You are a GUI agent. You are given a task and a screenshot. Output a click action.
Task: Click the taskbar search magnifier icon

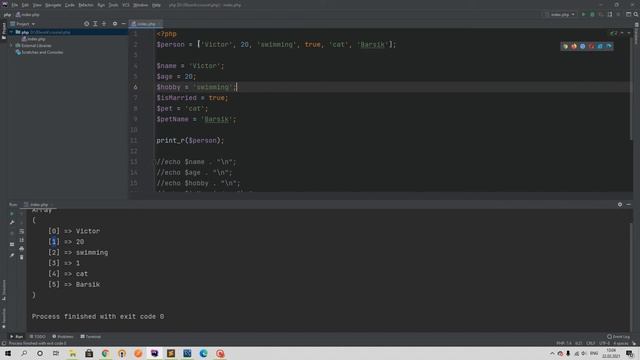pos(24,353)
